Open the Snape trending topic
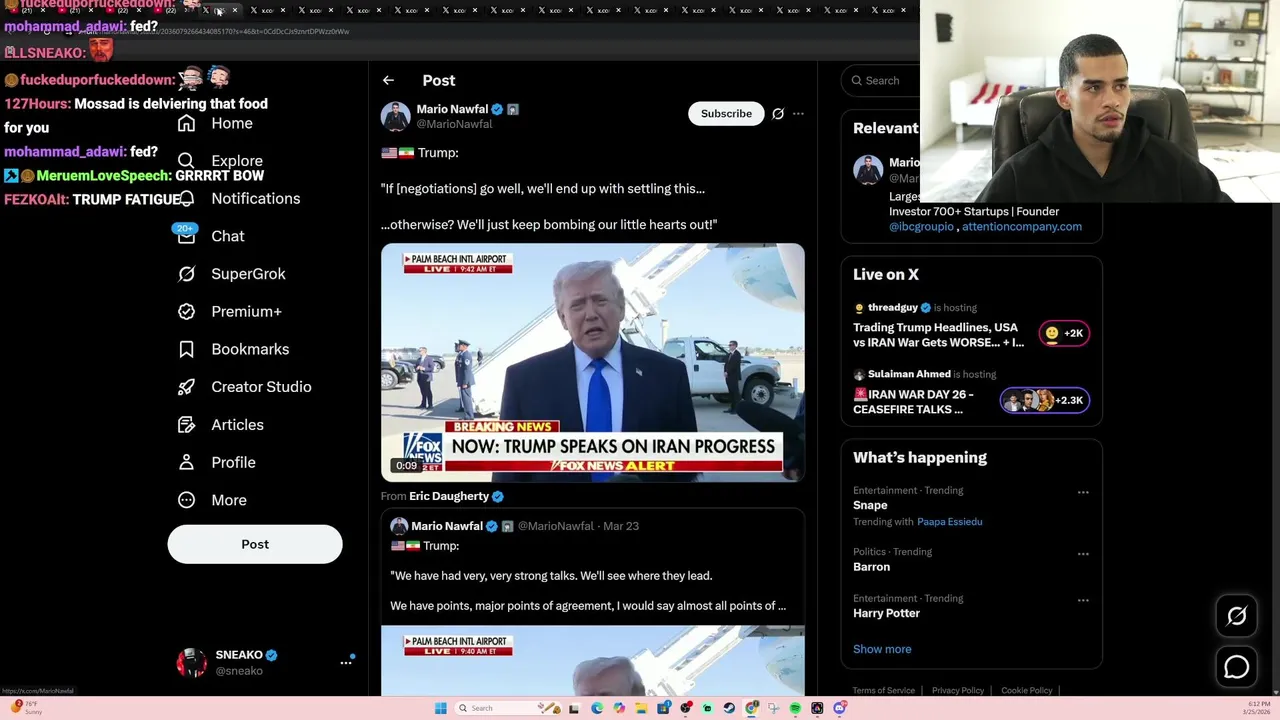Viewport: 1280px width, 720px height. tap(870, 505)
